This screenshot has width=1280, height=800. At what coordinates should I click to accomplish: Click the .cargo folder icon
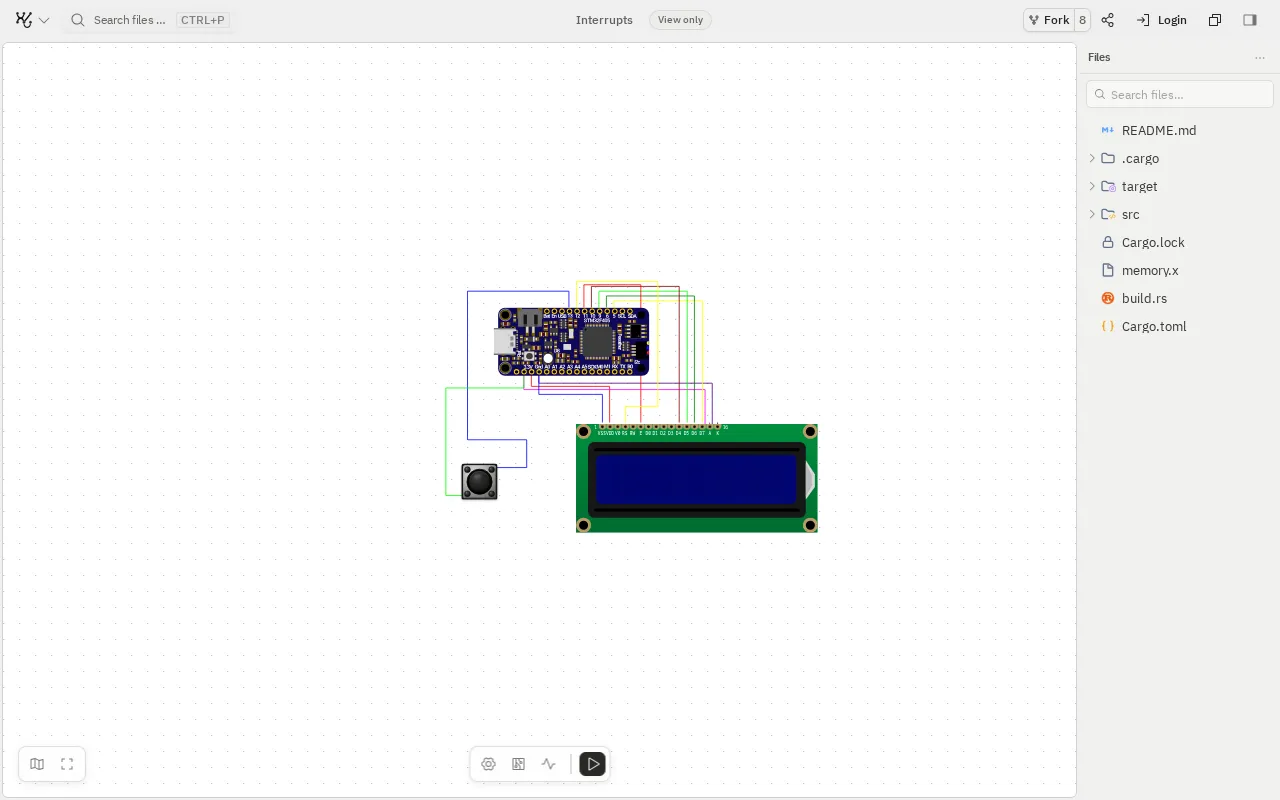tap(1108, 158)
